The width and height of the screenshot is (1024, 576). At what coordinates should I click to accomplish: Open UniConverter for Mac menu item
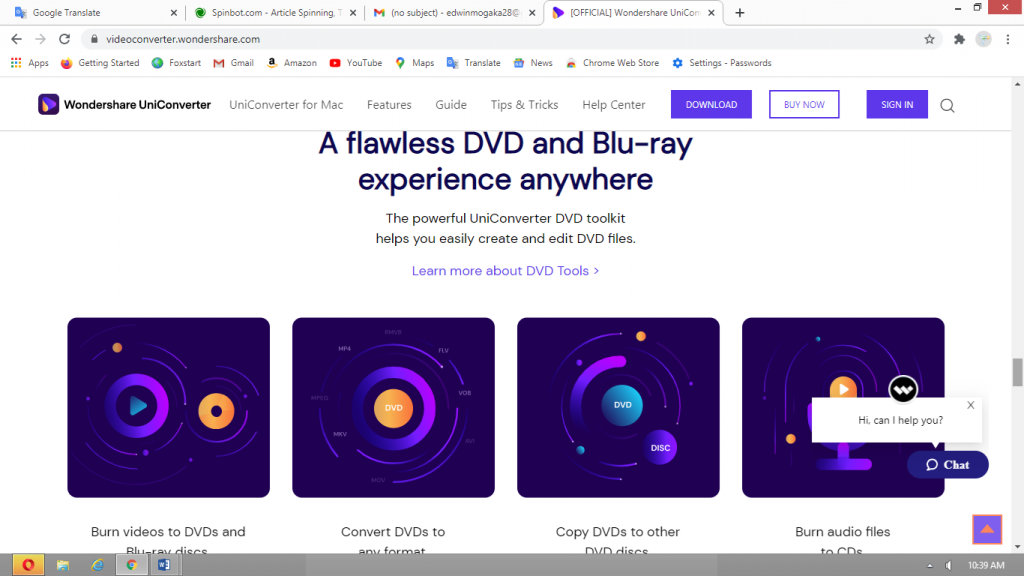pos(286,104)
